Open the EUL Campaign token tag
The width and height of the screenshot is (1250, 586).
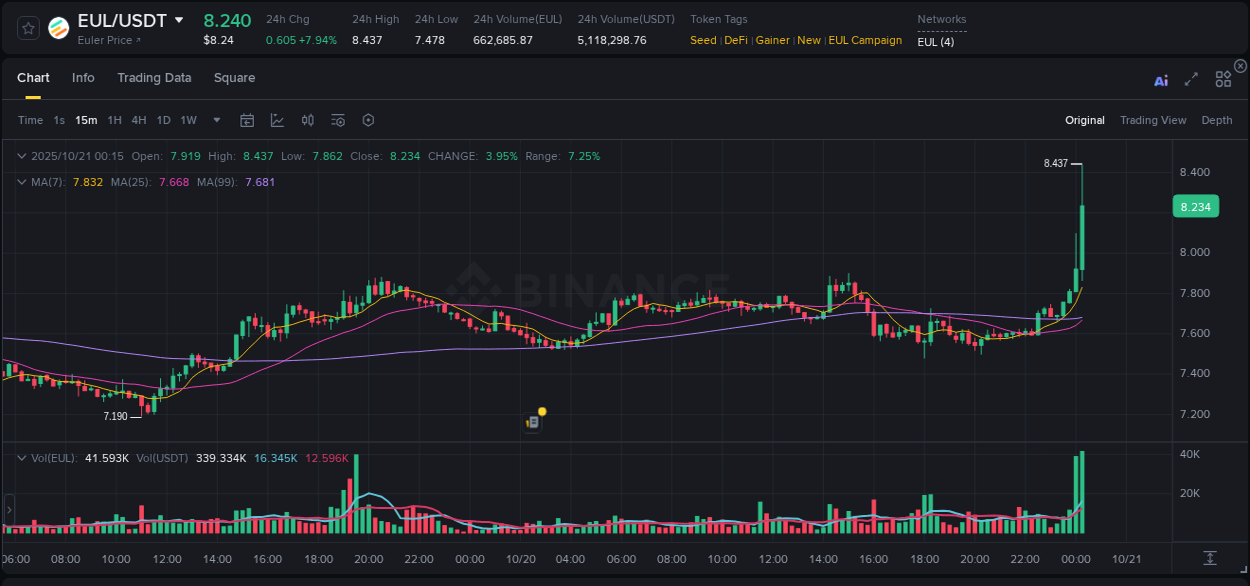(865, 40)
